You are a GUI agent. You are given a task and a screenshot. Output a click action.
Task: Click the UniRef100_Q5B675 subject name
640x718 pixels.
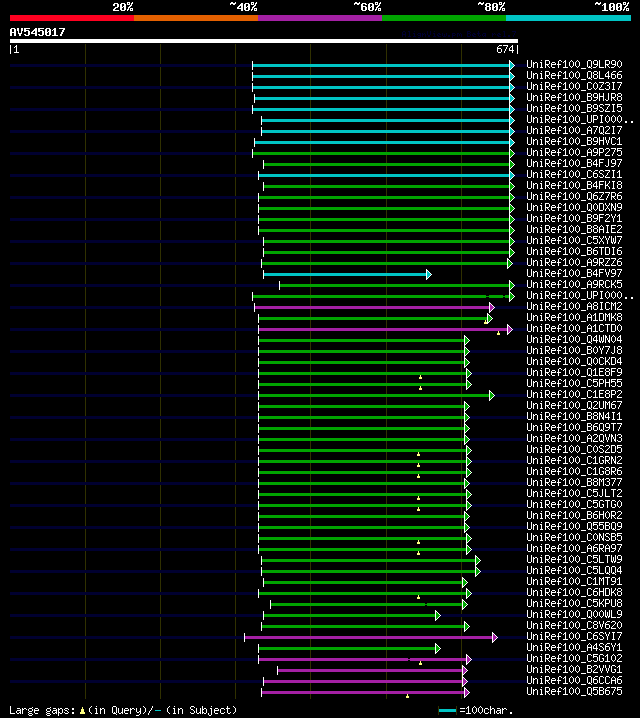pyautogui.click(x=574, y=691)
